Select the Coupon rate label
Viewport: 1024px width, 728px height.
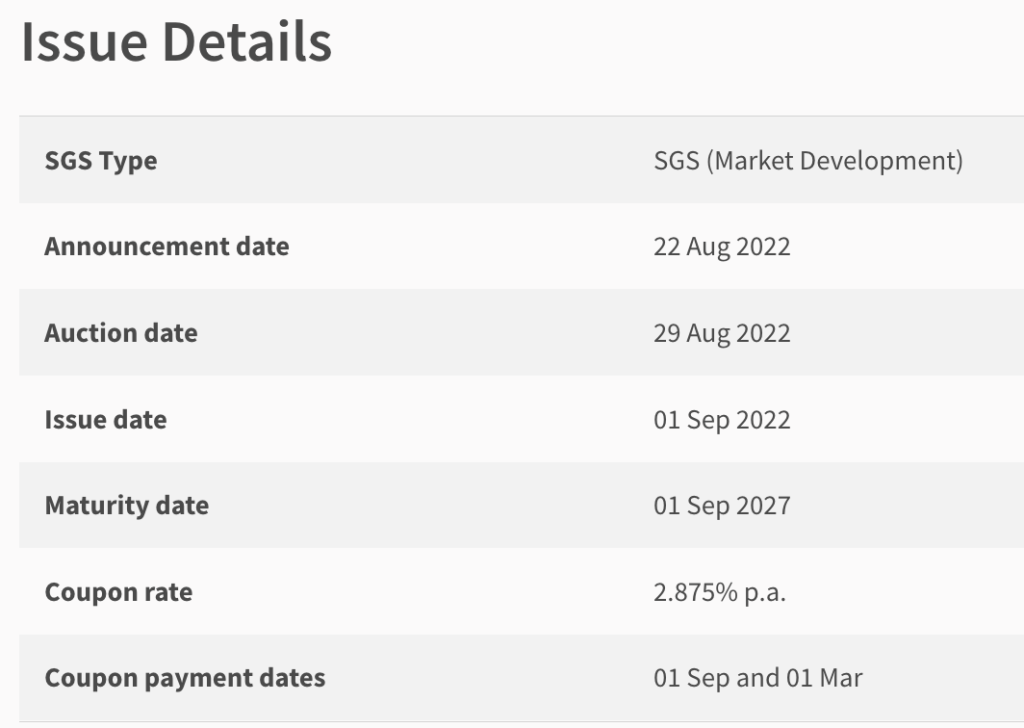pyautogui.click(x=118, y=592)
